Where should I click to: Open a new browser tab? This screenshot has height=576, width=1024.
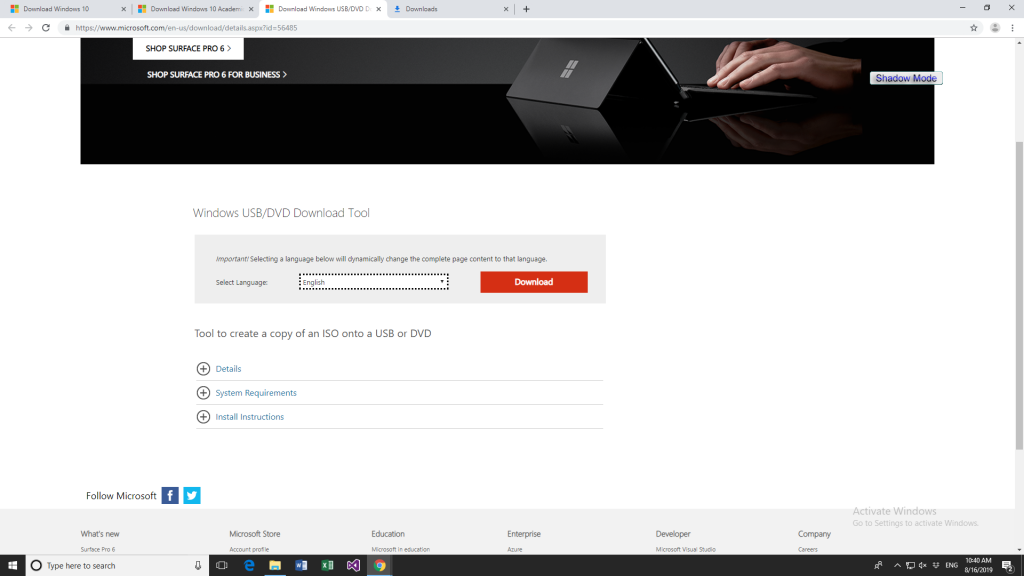(x=526, y=9)
